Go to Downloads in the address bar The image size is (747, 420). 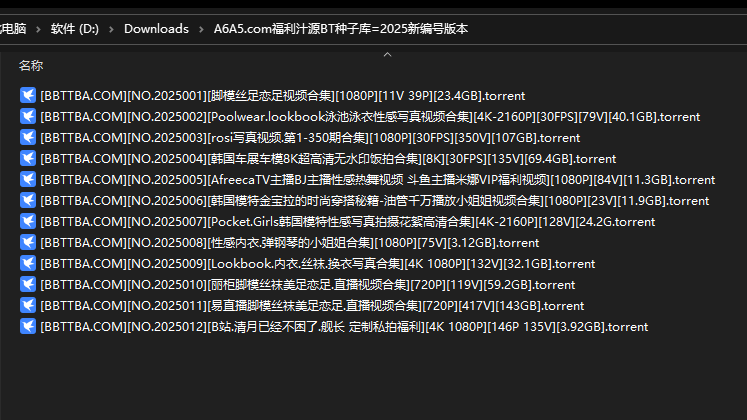point(156,29)
